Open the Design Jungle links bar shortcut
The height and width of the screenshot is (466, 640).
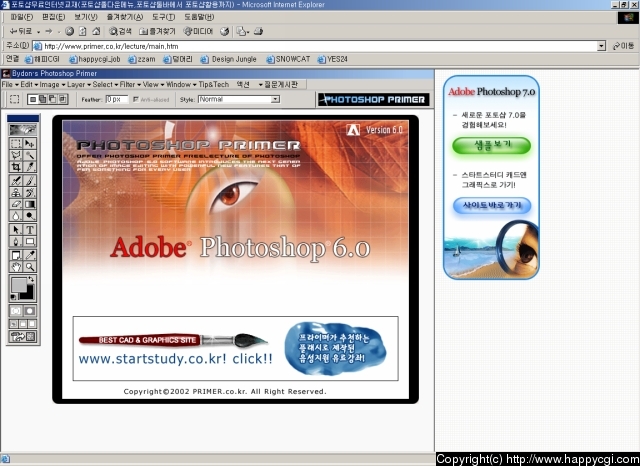click(x=229, y=59)
